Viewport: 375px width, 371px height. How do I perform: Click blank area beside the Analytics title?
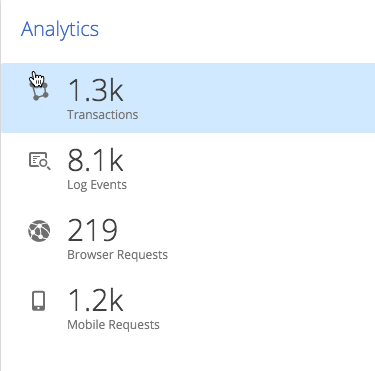click(x=233, y=29)
